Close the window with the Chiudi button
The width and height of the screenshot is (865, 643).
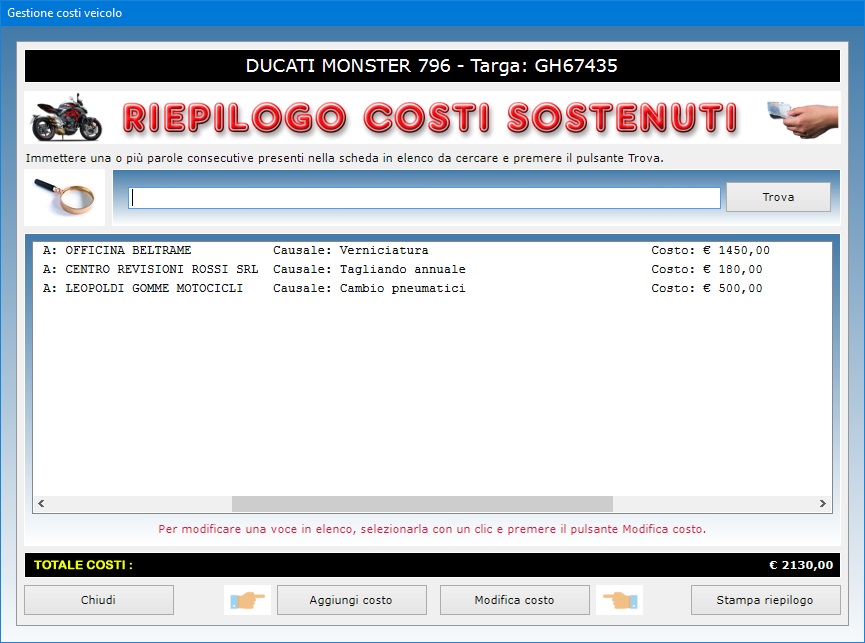(x=99, y=599)
